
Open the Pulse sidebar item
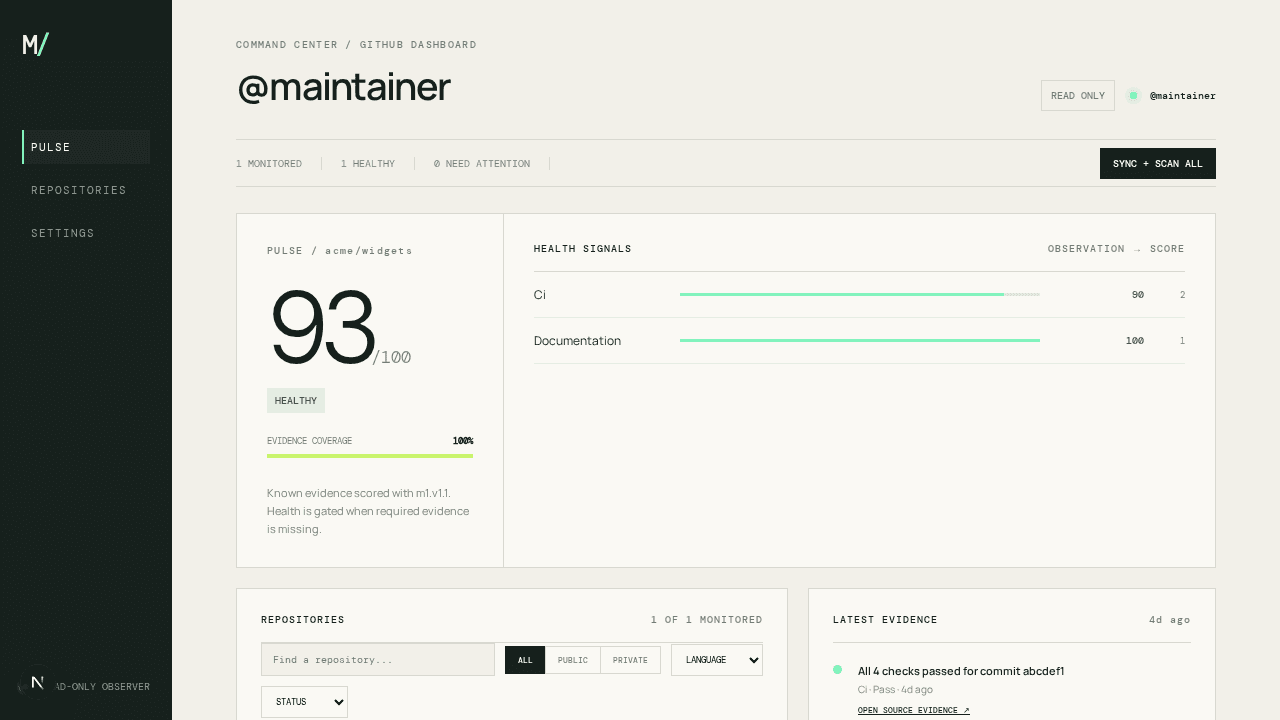pyautogui.click(x=86, y=147)
